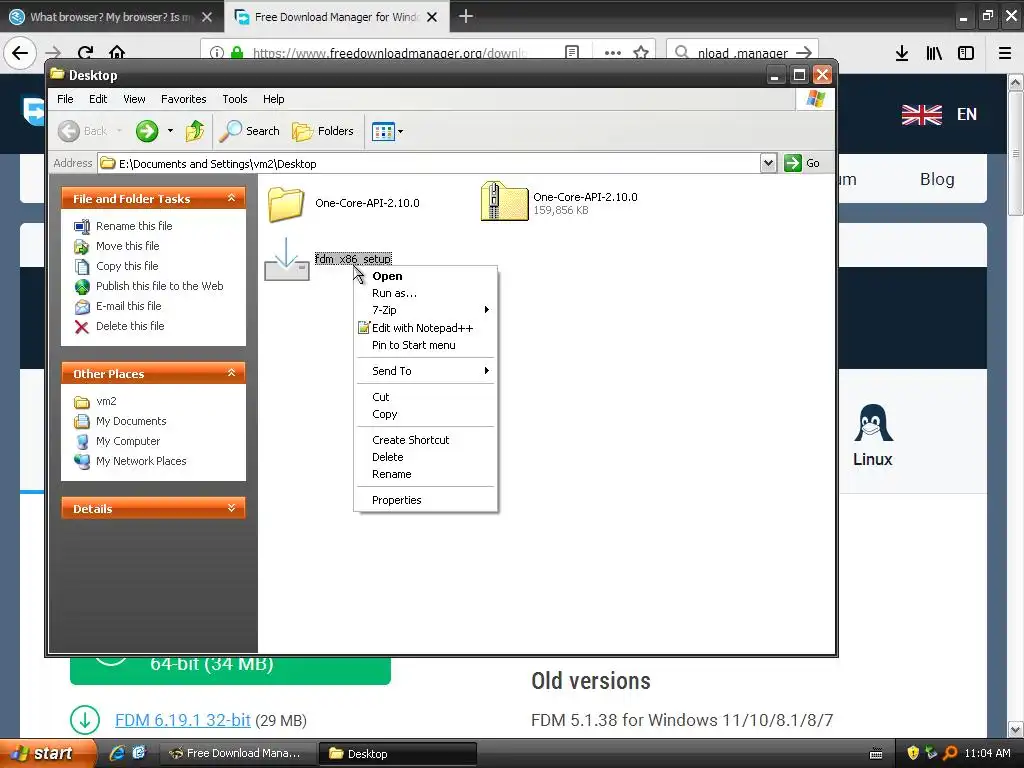Open the 7-Zip submenu
This screenshot has width=1024, height=768.
click(x=425, y=310)
